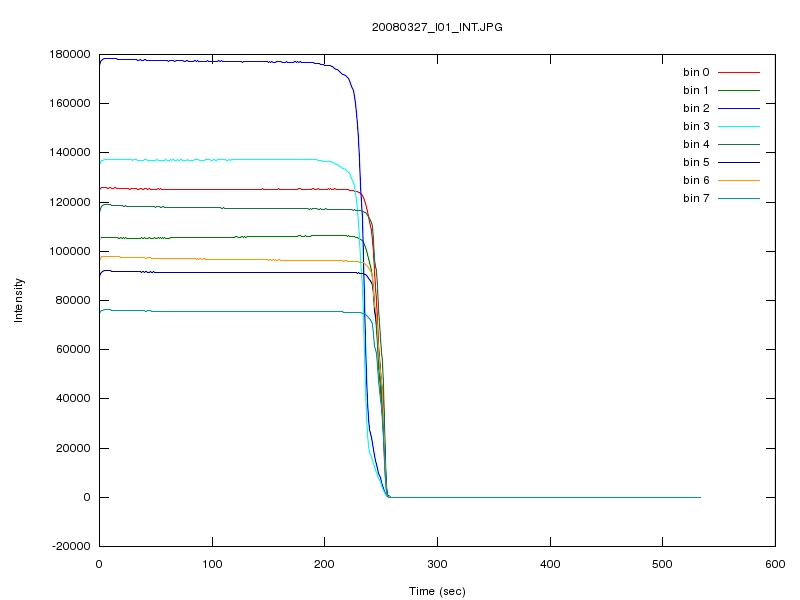Image resolution: width=800 pixels, height=600 pixels.
Task: Click the 'bin 5' legend label
Action: tap(696, 162)
